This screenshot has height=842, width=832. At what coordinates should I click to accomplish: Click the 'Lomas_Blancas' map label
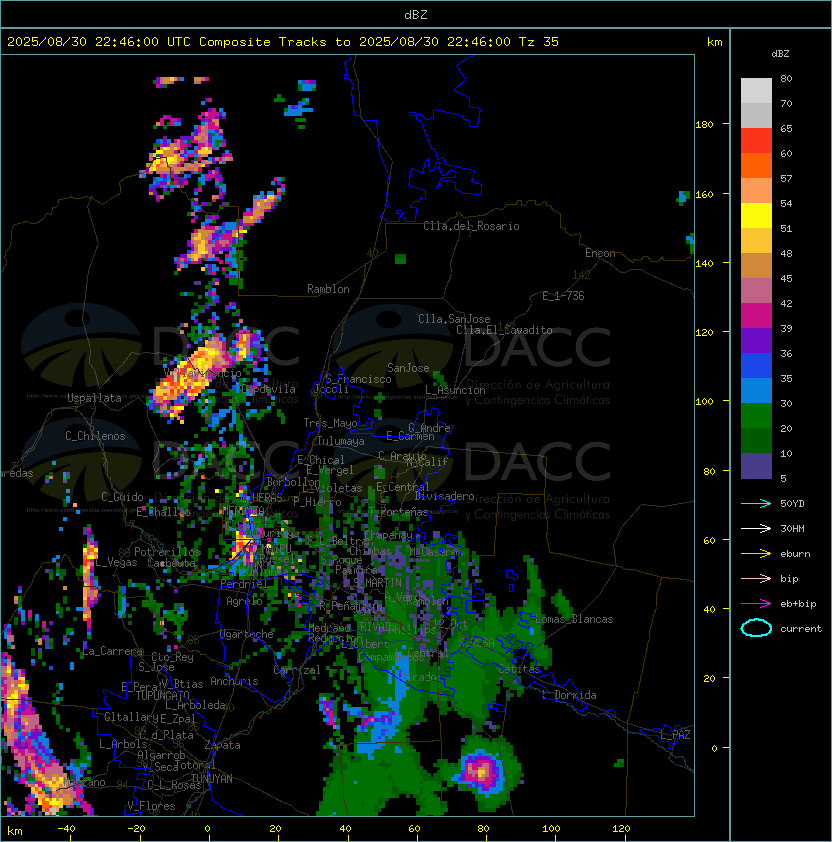click(x=574, y=619)
